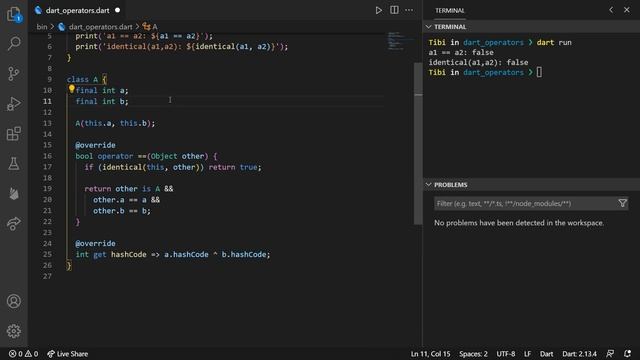Click 'No problems have been detected' message
This screenshot has width=640, height=360.
click(x=519, y=223)
